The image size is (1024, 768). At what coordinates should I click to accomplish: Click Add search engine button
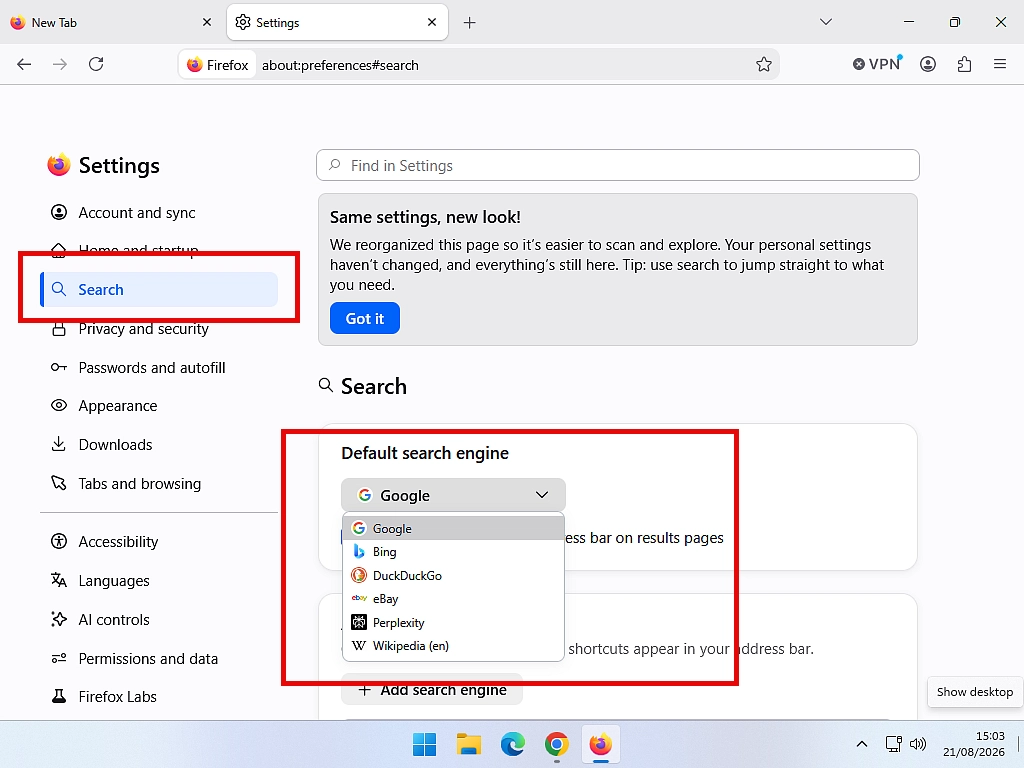coord(432,690)
